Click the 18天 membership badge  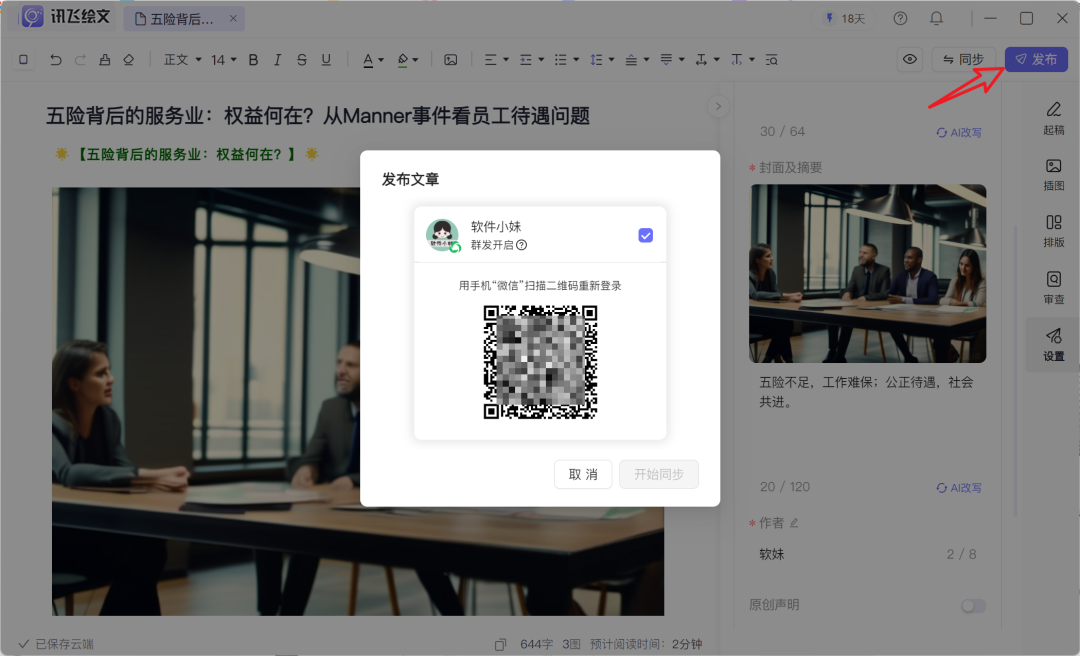pyautogui.click(x=844, y=19)
